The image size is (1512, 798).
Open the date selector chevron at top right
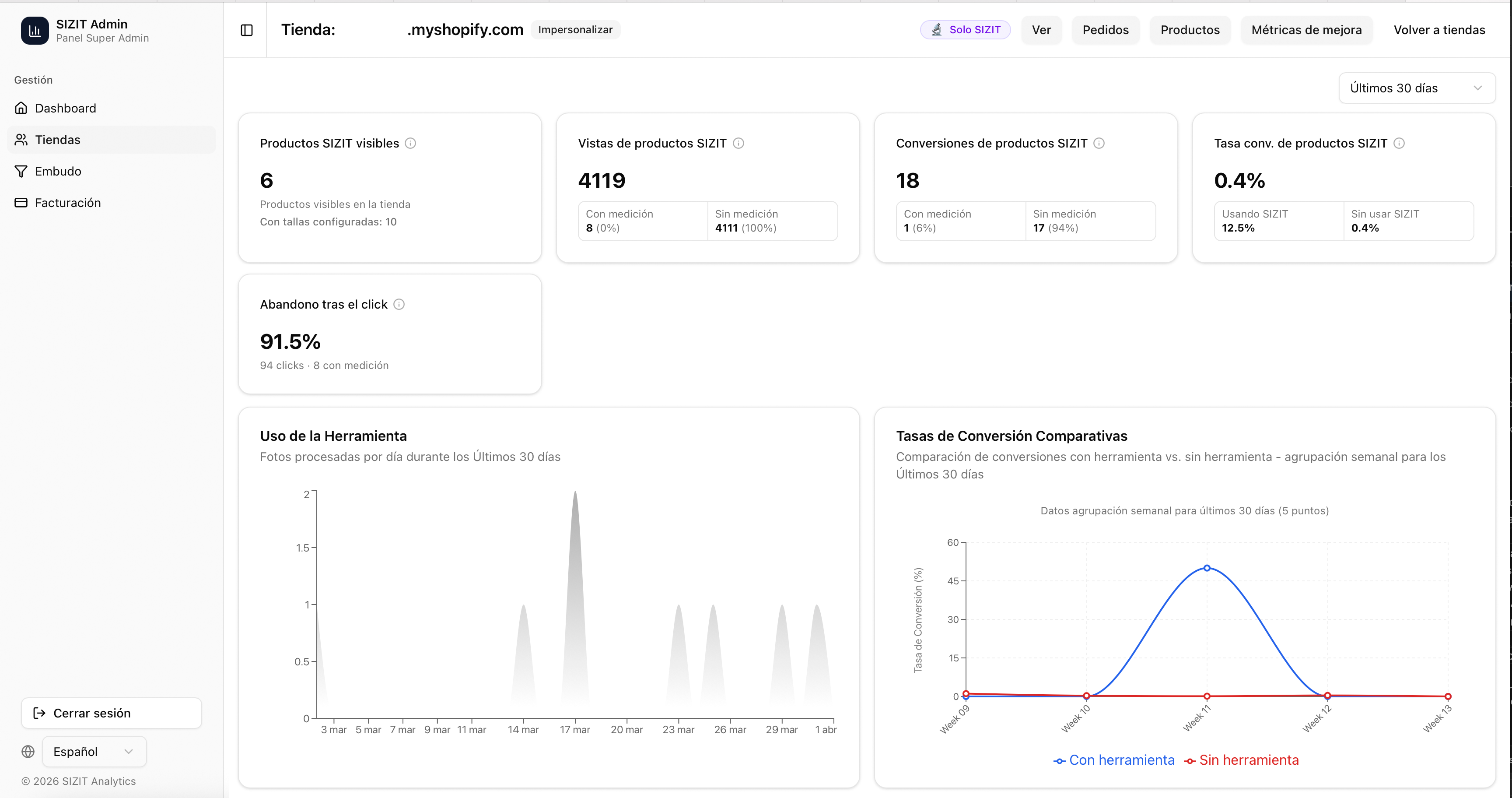pos(1478,88)
